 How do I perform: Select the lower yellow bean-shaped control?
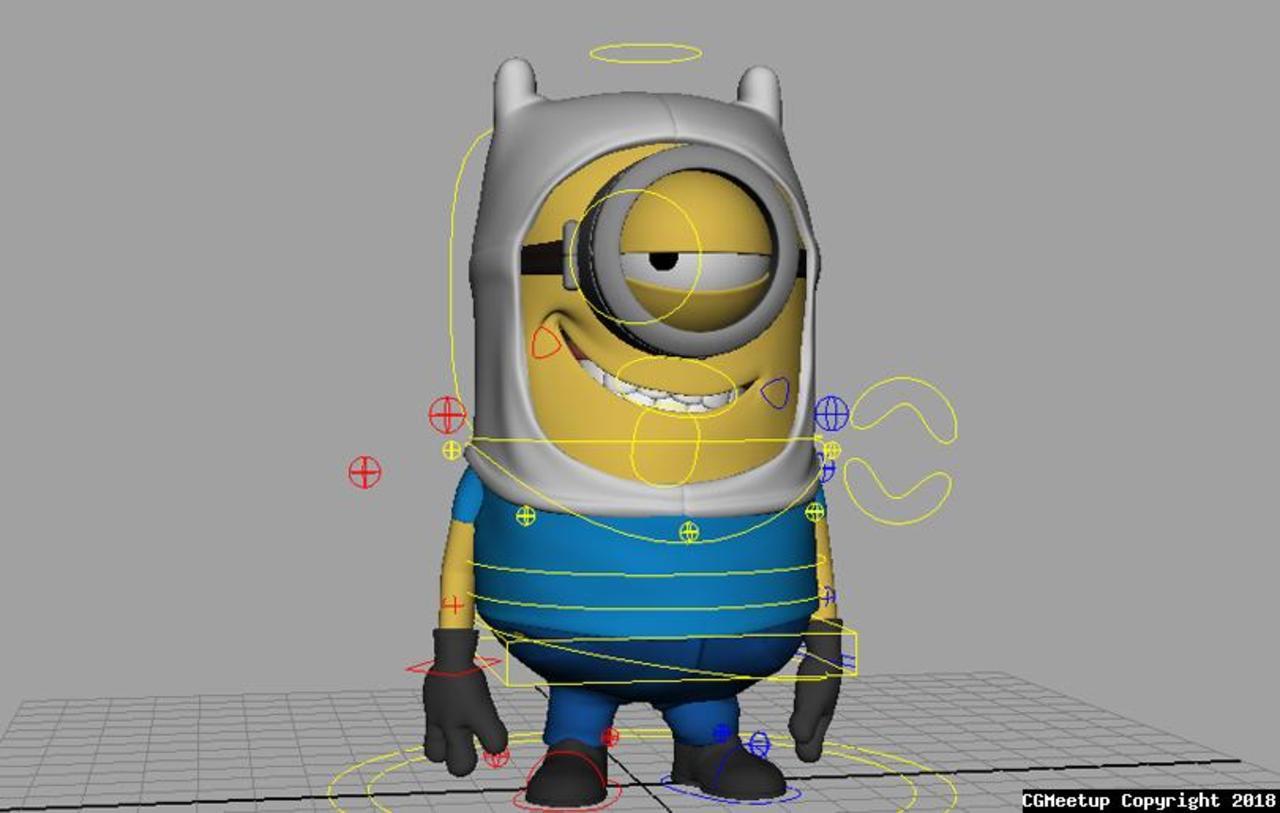click(x=897, y=491)
